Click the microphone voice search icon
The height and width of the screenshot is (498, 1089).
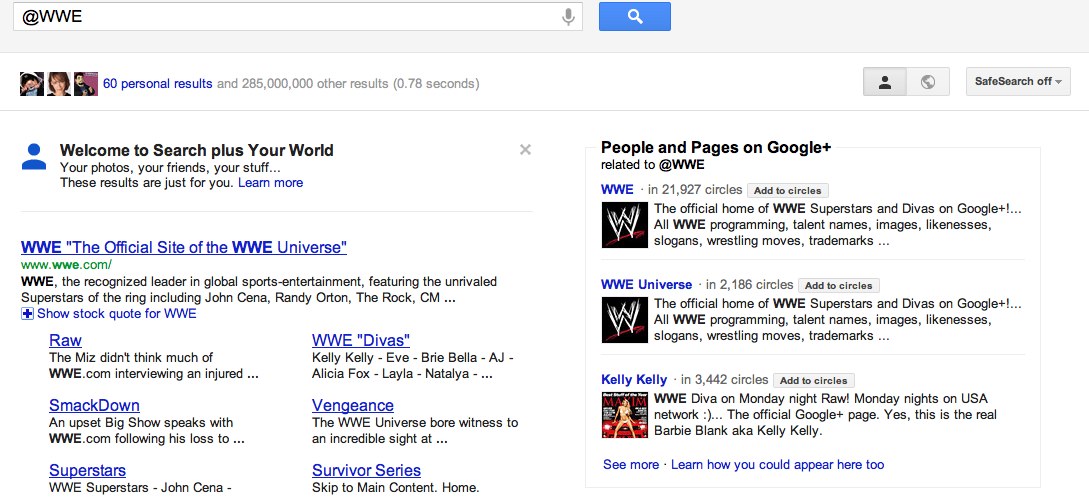coord(568,17)
